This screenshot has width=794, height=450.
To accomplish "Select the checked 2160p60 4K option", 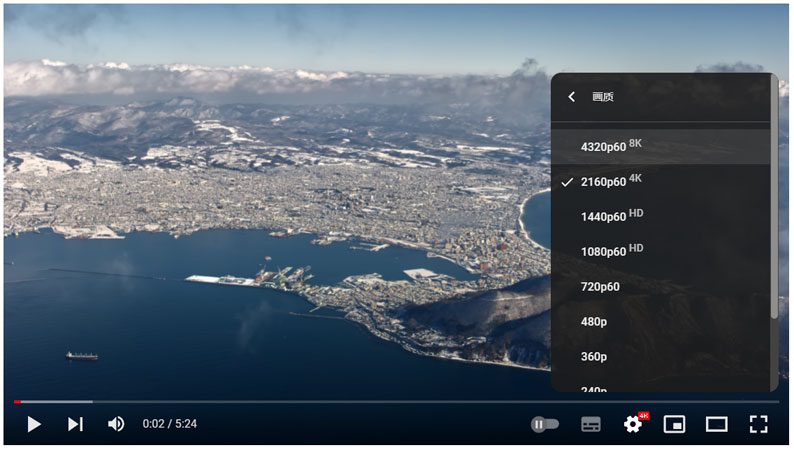I will [610, 181].
